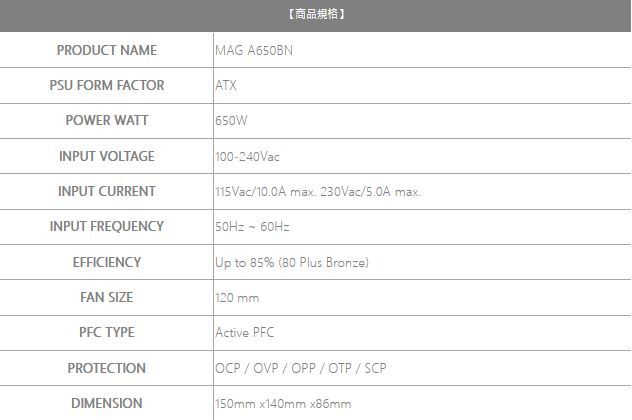Select the EFFICIENCY label
The height and width of the screenshot is (420, 632).
click(x=107, y=262)
